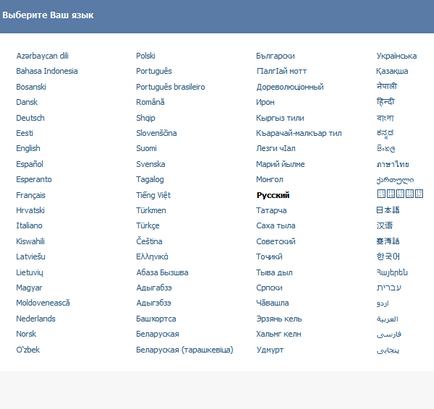The width and height of the screenshot is (434, 409).
Task: Pick Français as the language
Action: pos(30,195)
